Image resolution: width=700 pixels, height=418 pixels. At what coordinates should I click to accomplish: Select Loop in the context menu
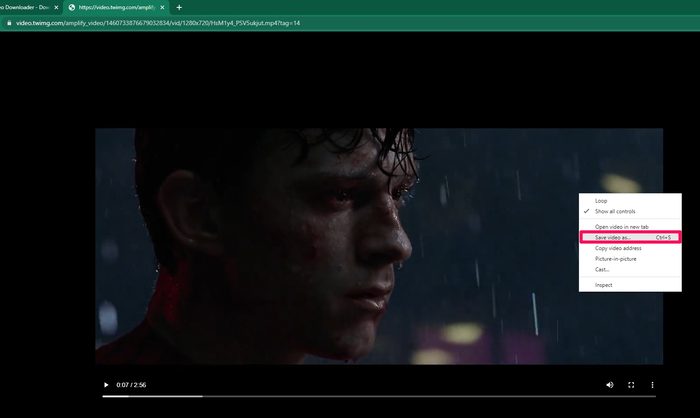pyautogui.click(x=630, y=201)
